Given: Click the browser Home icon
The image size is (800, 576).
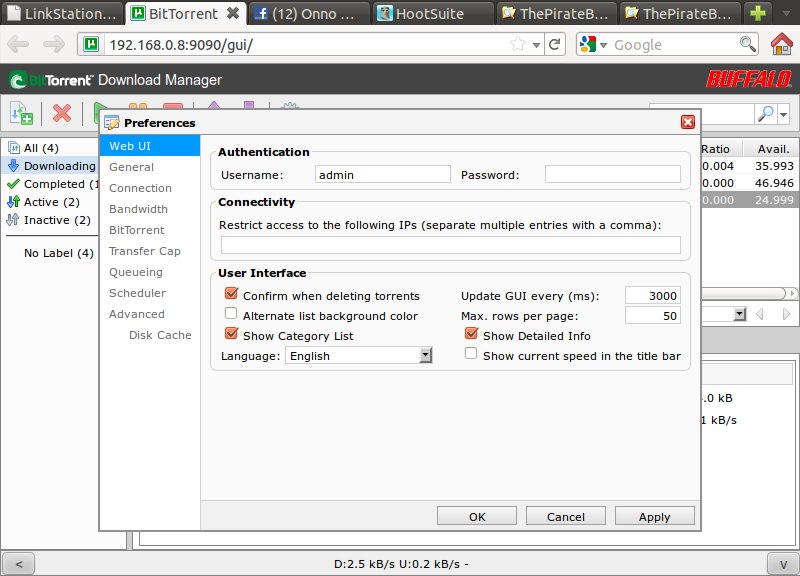Looking at the screenshot, I should (x=782, y=44).
